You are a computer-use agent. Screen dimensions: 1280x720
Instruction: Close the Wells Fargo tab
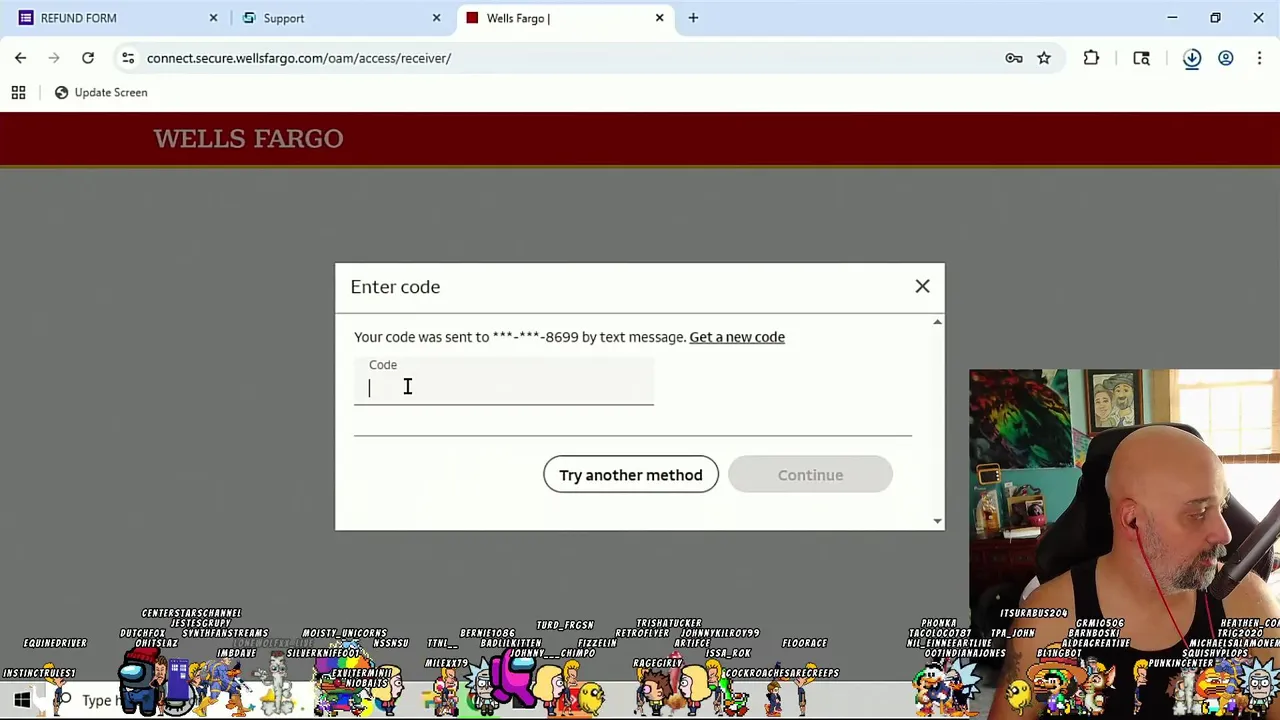659,18
